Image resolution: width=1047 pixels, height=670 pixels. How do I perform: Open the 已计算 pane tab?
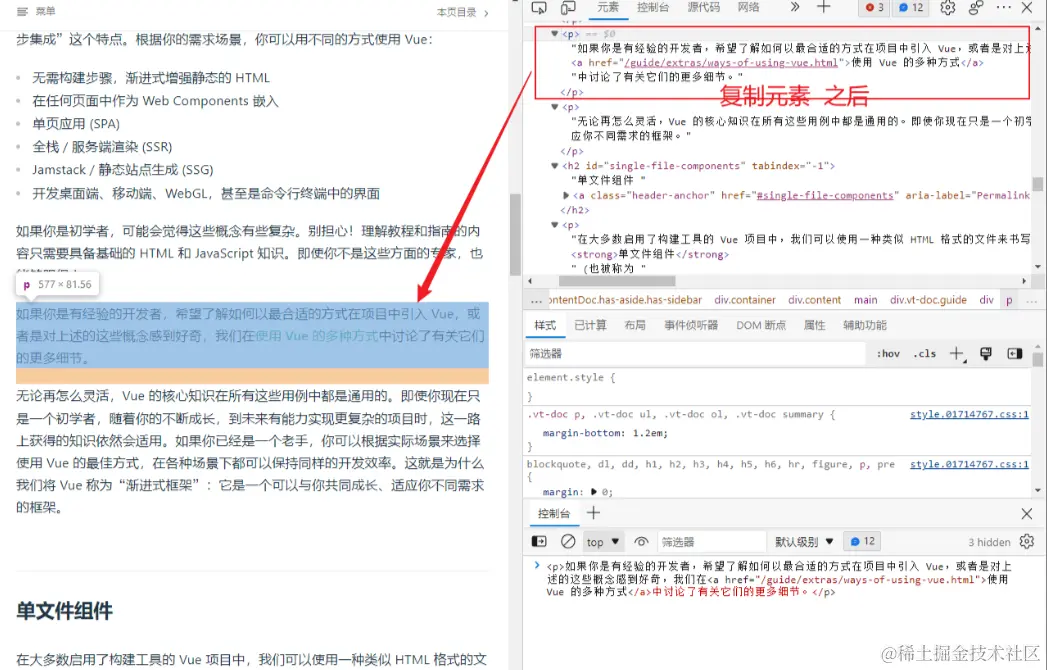590,325
